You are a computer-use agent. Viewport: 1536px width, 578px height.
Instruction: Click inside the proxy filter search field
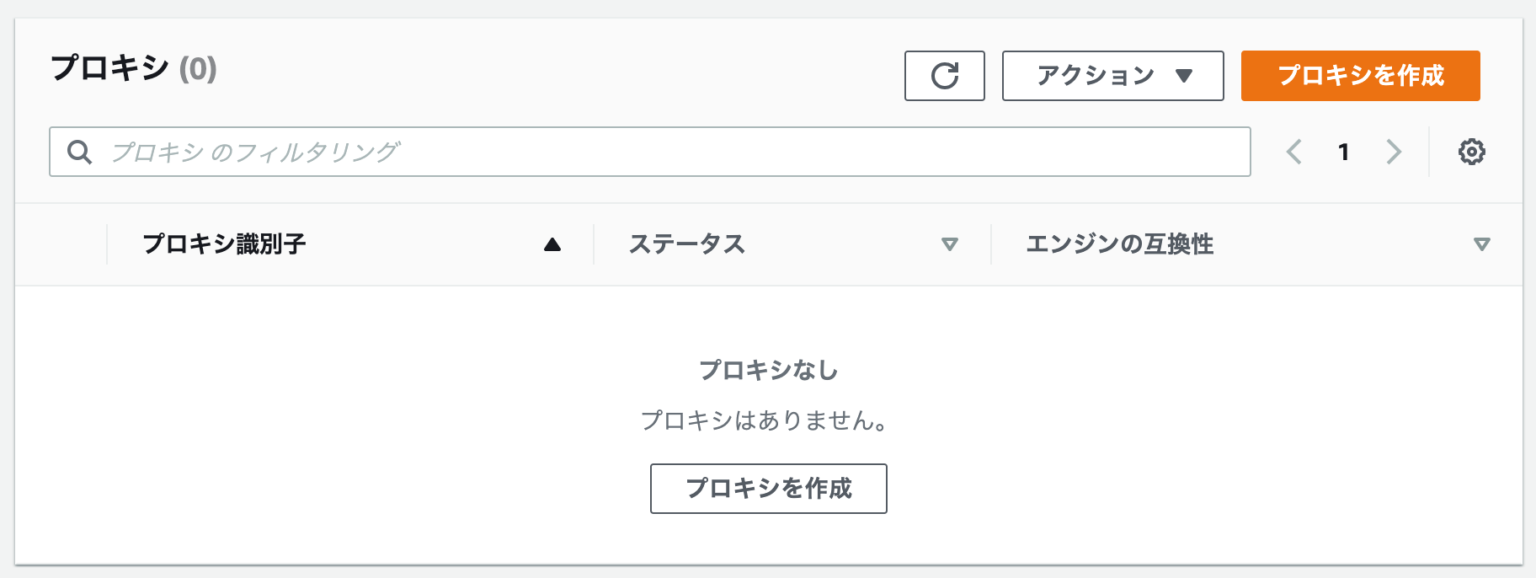[400, 151]
